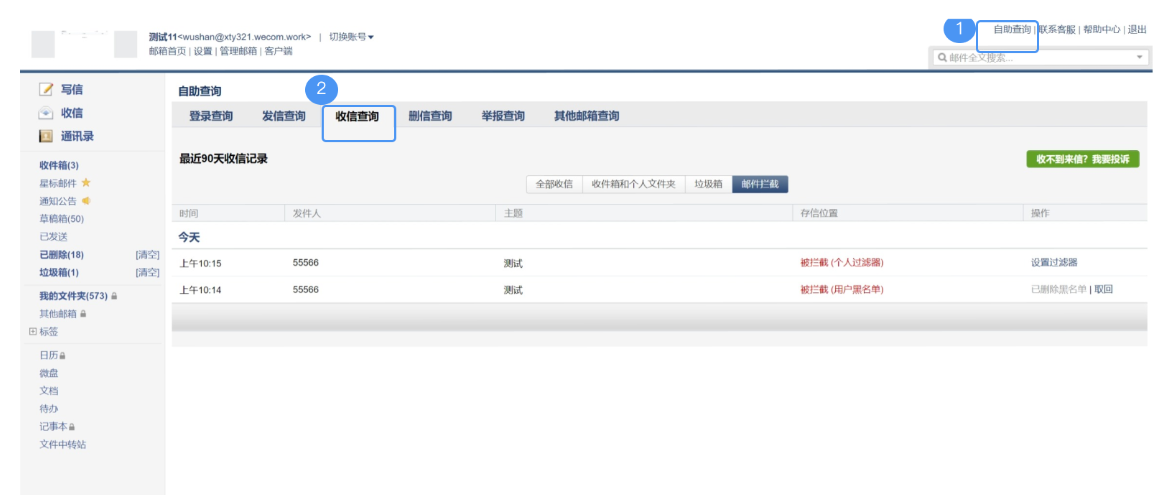Switch to the 发信查询 tab
Image resolution: width=1169 pixels, height=495 pixels.
click(284, 116)
